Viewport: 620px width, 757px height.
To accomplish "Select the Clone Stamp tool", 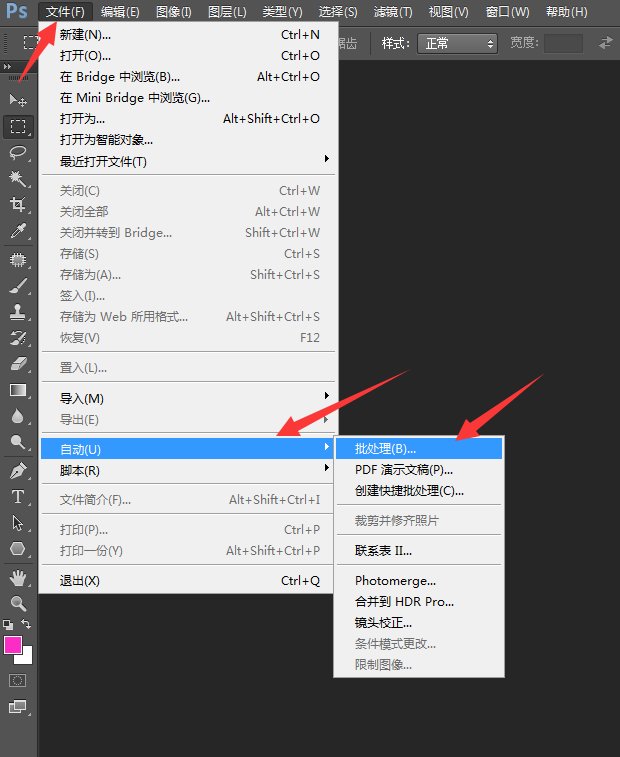I will (x=18, y=312).
